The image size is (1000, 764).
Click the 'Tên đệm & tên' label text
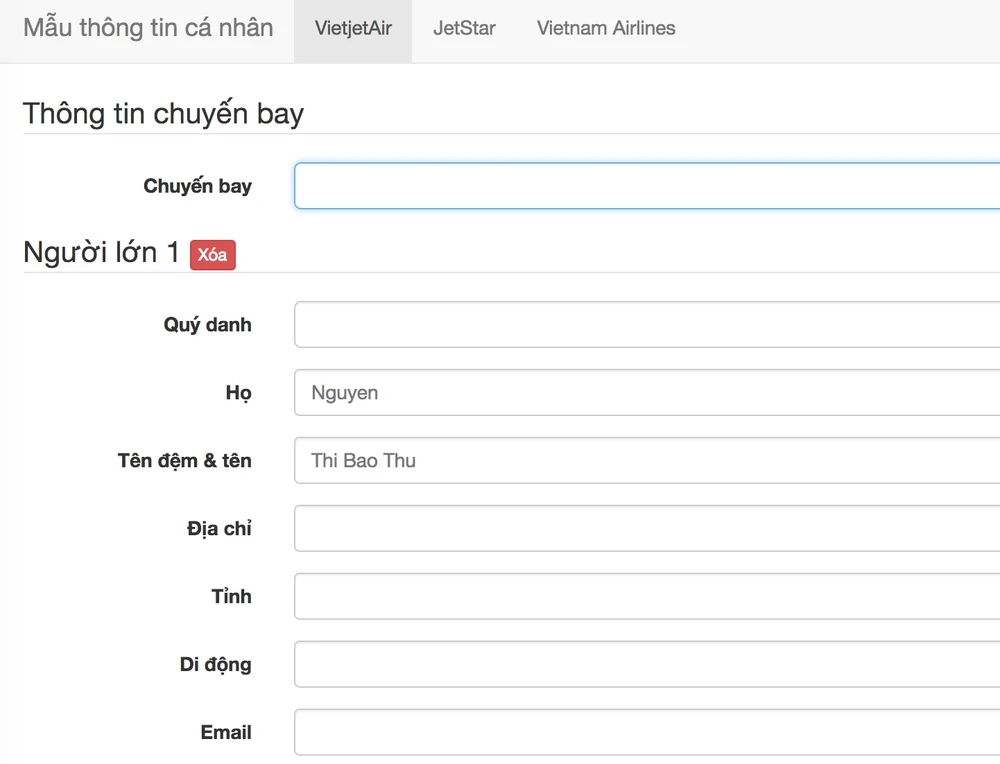[184, 461]
